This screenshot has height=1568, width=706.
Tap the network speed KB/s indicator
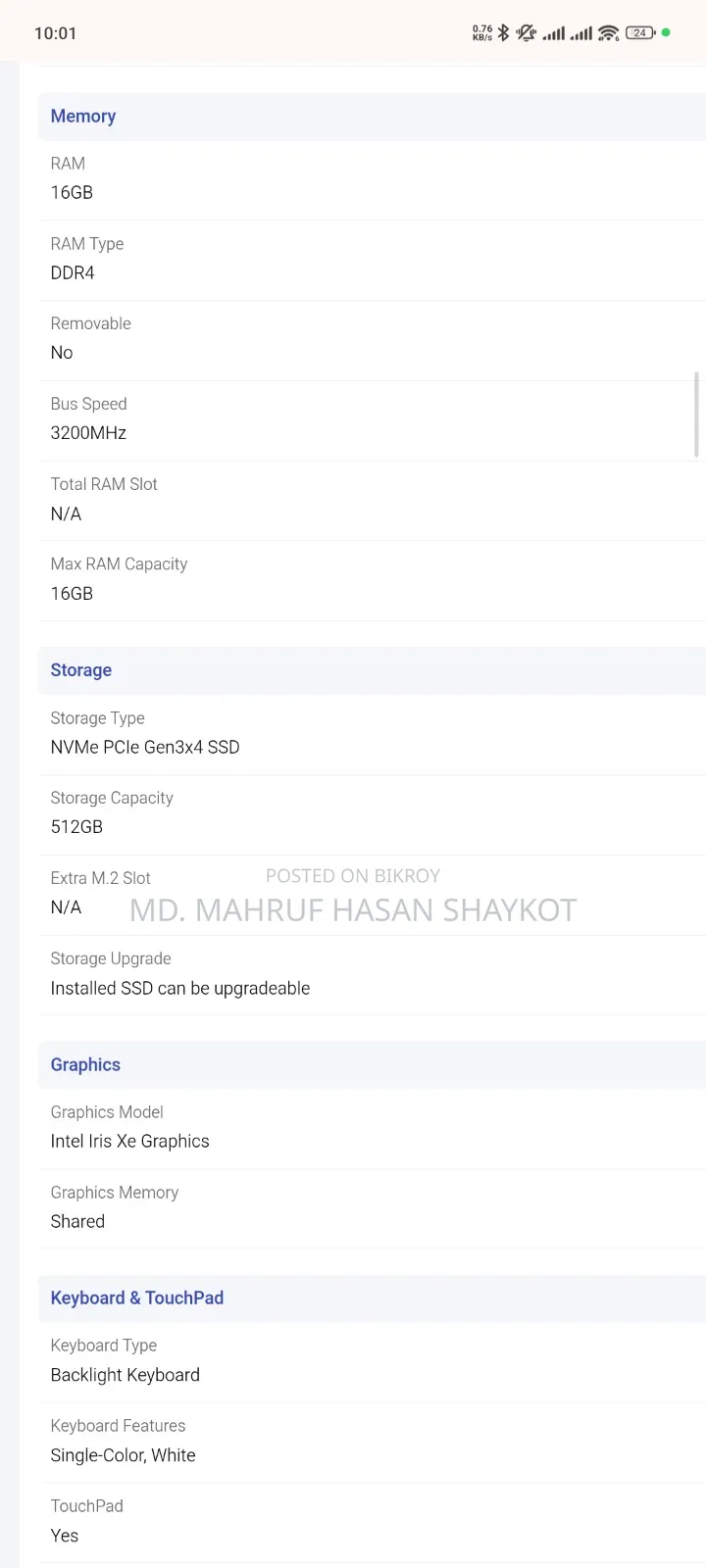click(482, 33)
